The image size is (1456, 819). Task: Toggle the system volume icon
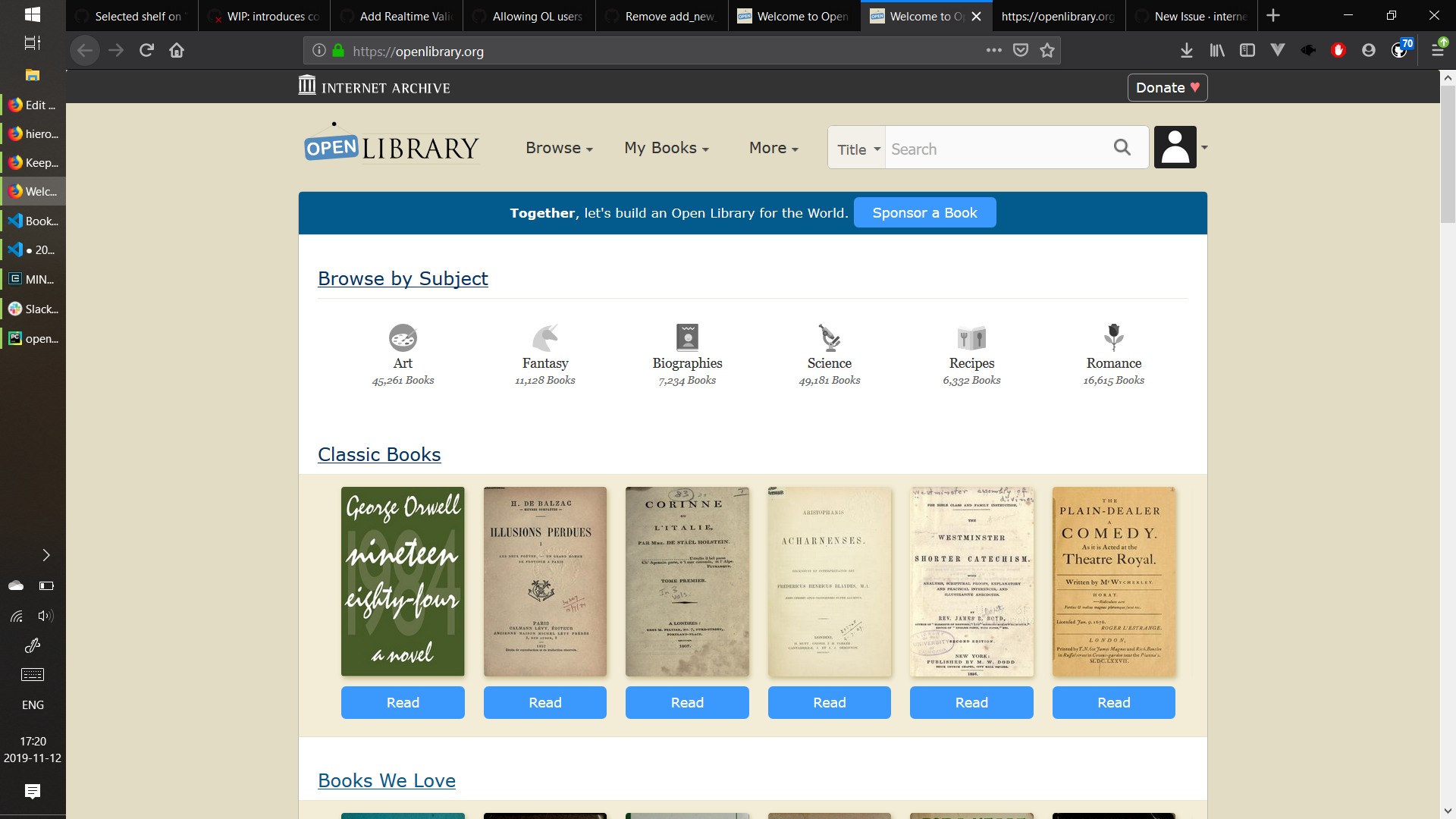45,616
